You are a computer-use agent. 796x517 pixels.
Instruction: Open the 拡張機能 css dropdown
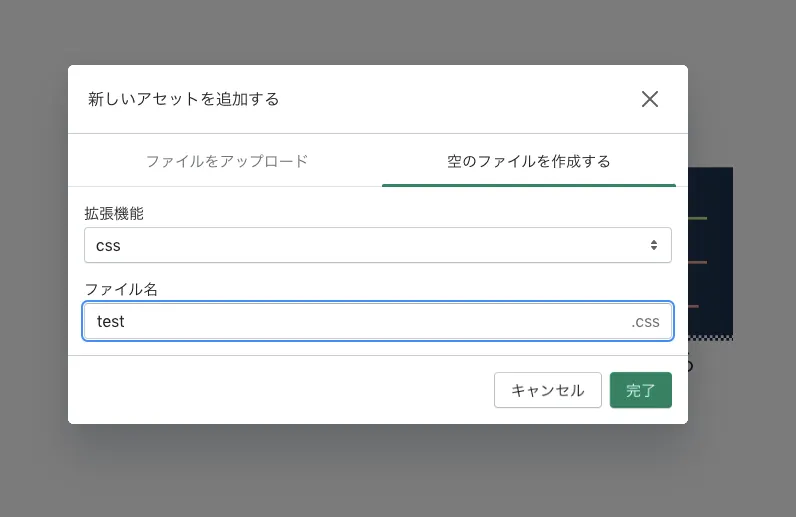(377, 245)
